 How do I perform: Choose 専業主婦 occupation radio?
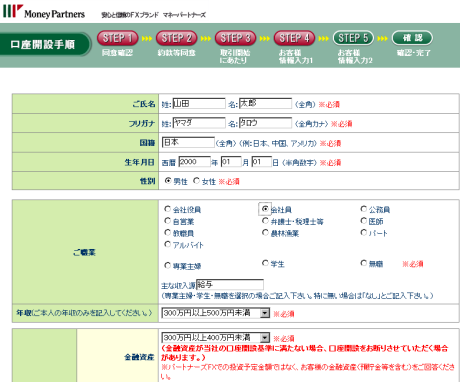pyautogui.click(x=167, y=265)
